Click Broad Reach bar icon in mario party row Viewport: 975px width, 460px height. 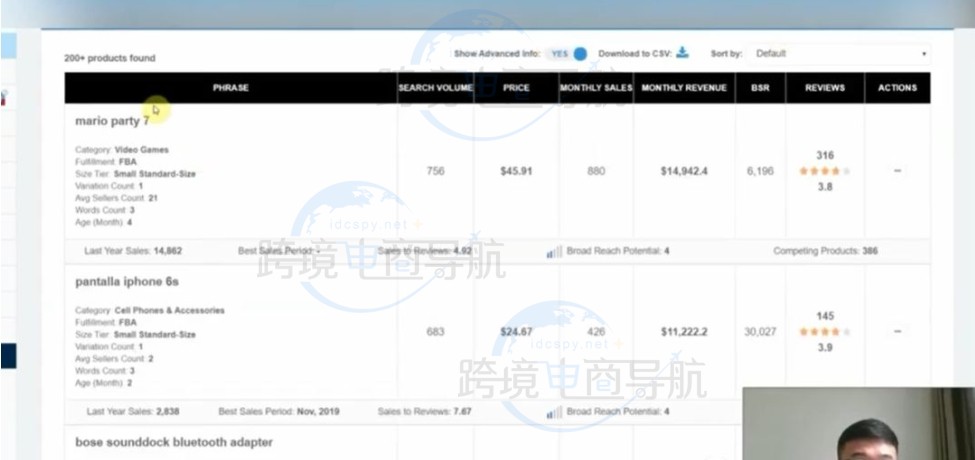tap(553, 252)
